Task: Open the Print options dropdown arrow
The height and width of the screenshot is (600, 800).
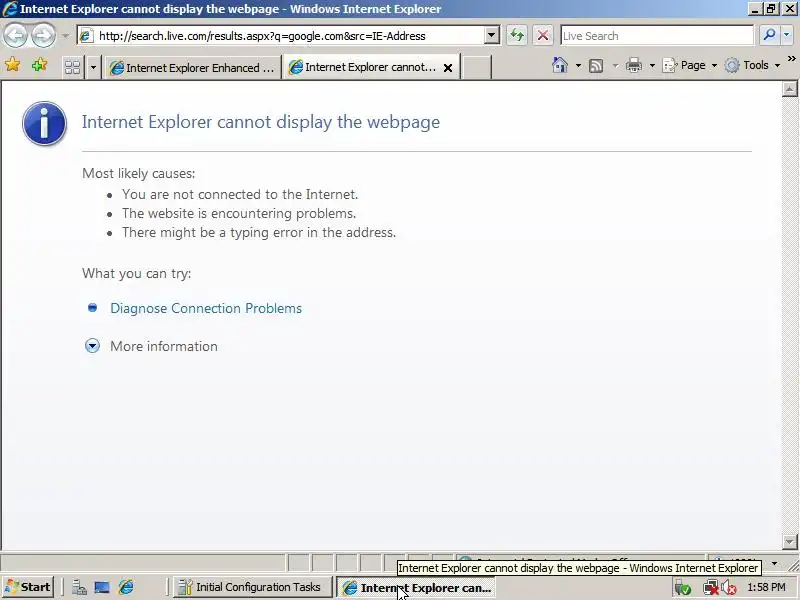Action: [x=652, y=65]
